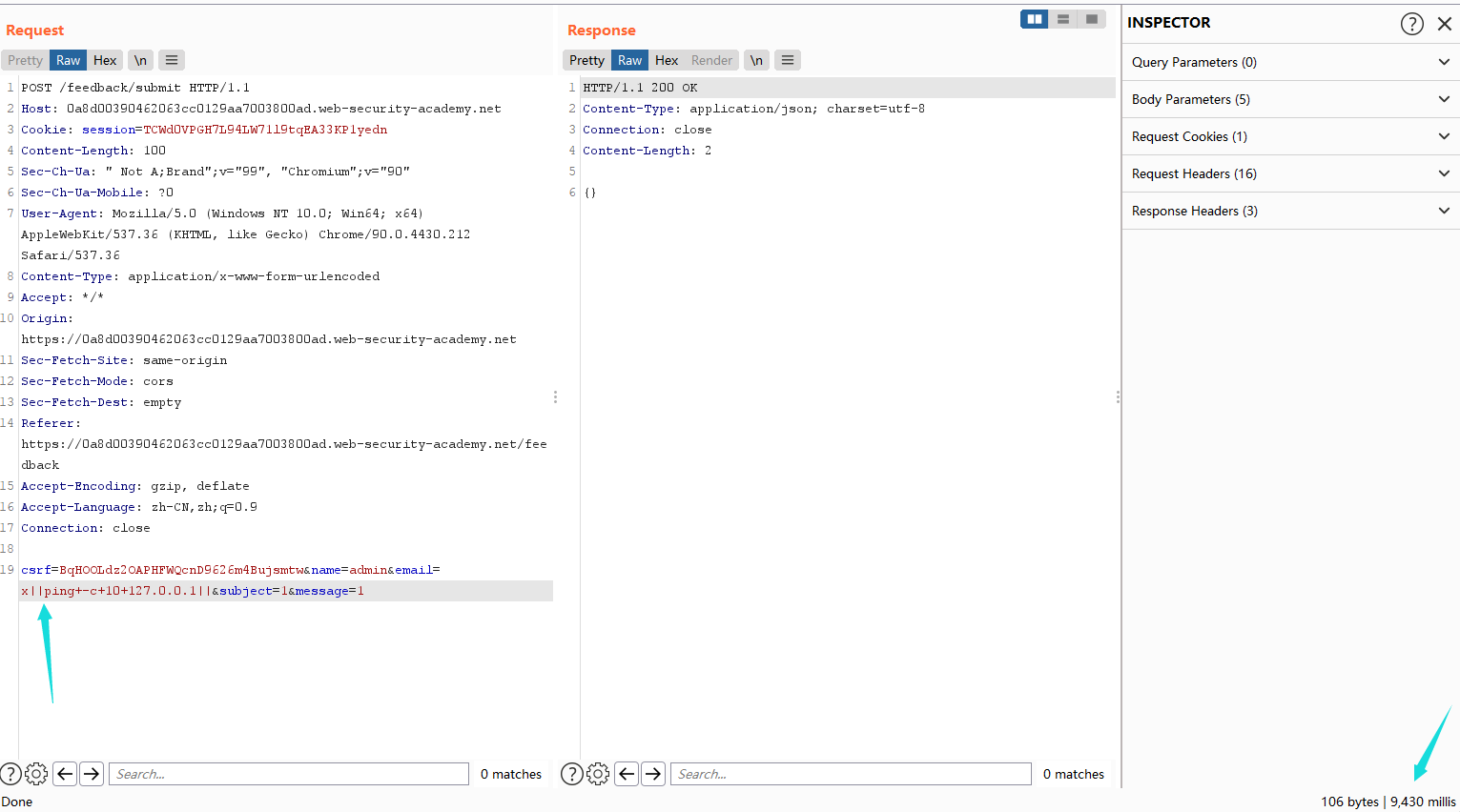This screenshot has width=1460, height=812.
Task: Click 106 bytes | 9,430 millis status
Action: click(1388, 802)
